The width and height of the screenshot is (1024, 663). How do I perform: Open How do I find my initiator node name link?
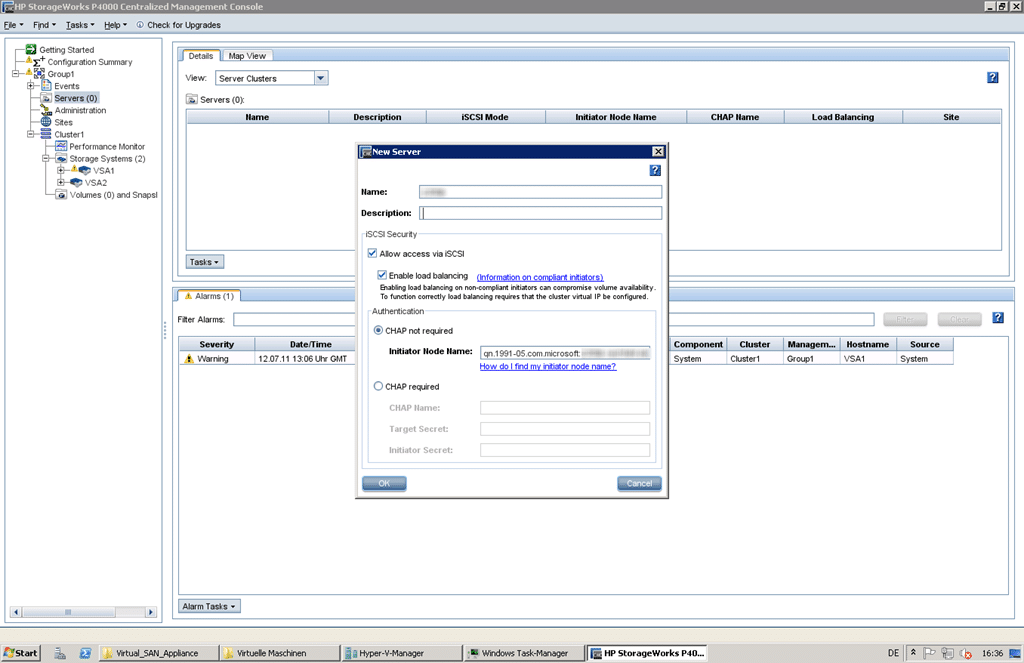[548, 366]
